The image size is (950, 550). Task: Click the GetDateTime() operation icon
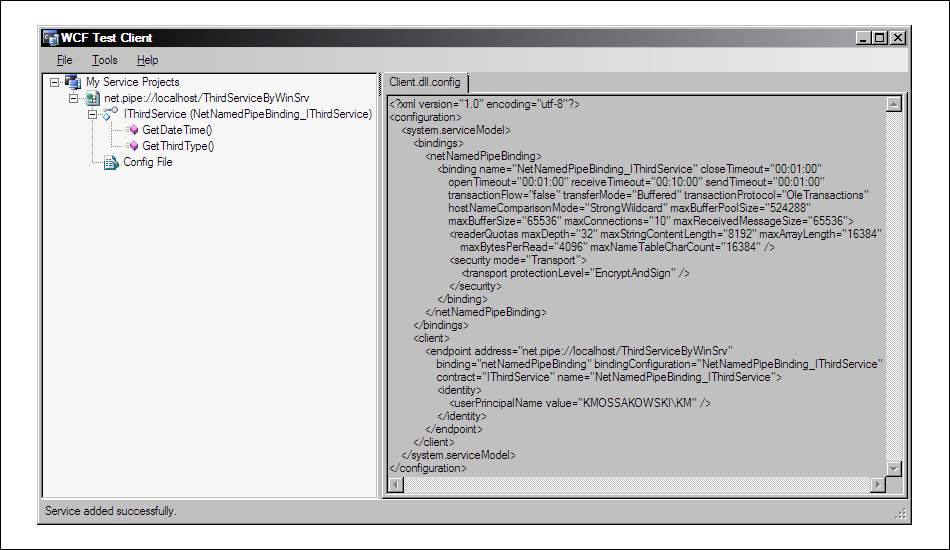[x=132, y=130]
